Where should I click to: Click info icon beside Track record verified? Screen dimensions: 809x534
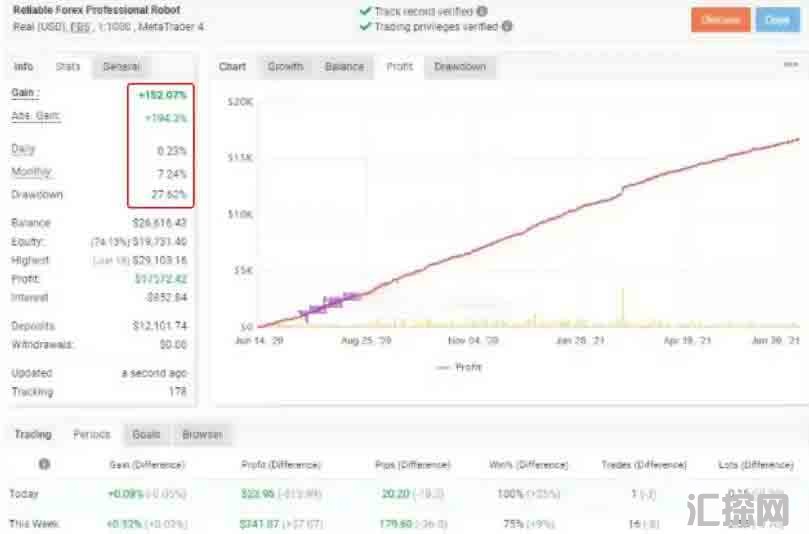point(482,11)
